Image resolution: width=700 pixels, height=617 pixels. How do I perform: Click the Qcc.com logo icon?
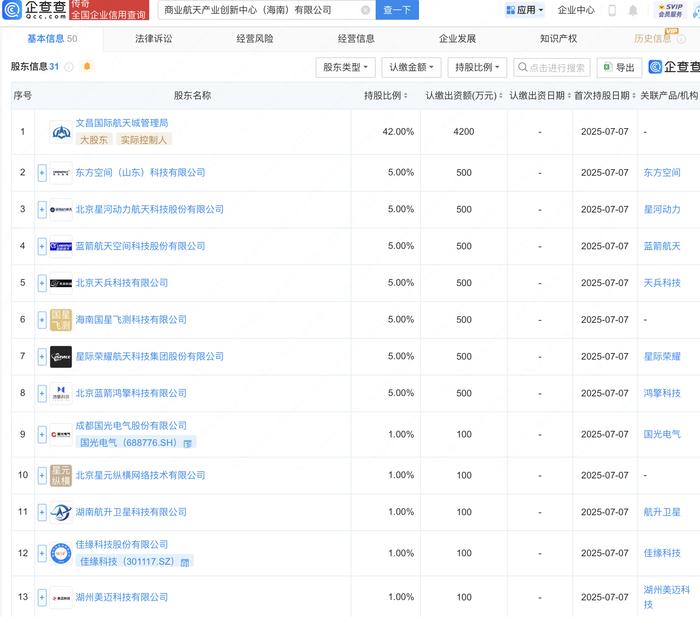point(12,10)
